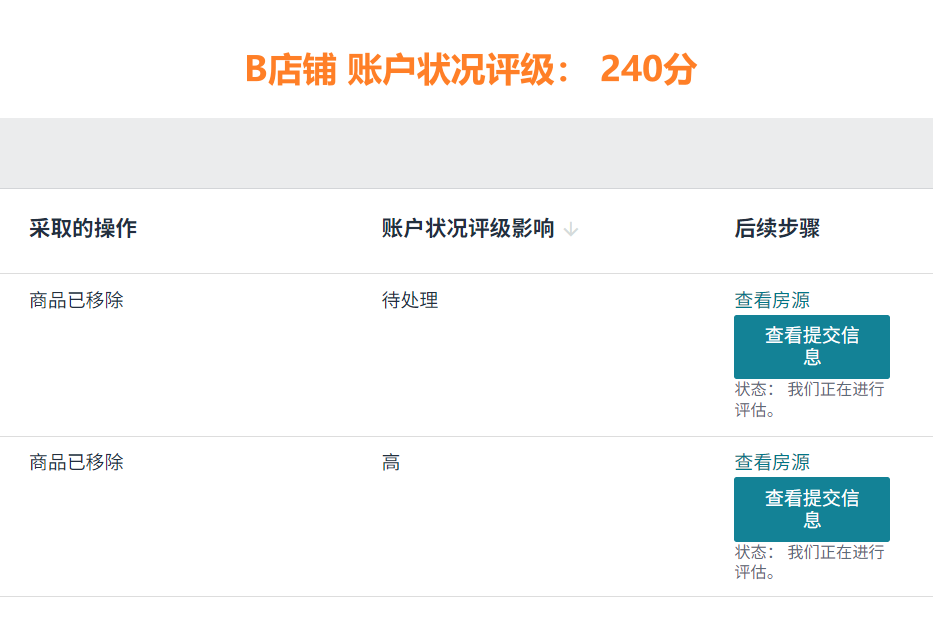The width and height of the screenshot is (933, 627).
Task: Click 商品已移除 in the second table row
Action: pos(77,462)
